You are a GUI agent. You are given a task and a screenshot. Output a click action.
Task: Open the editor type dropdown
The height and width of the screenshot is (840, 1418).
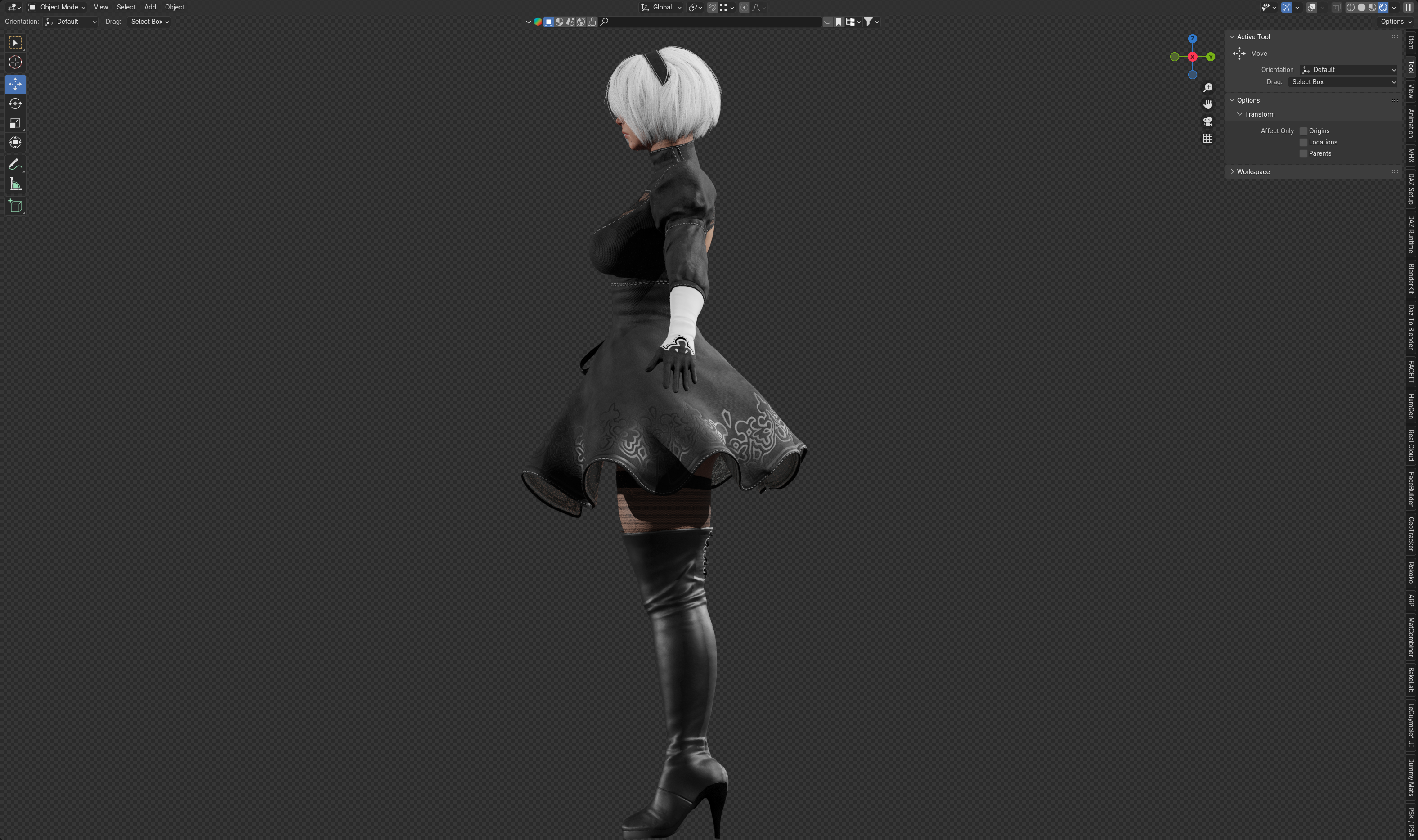(x=14, y=7)
